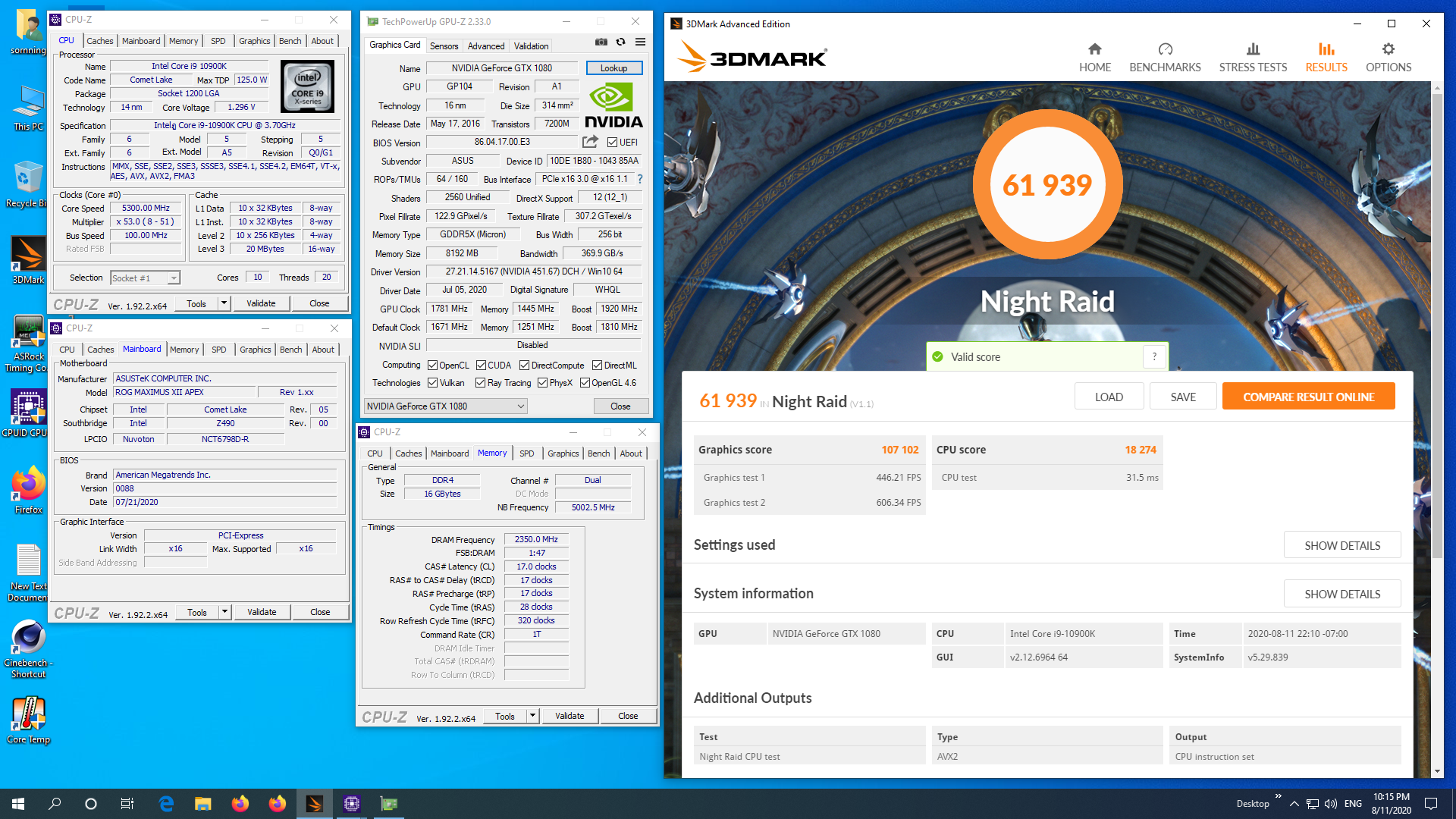Click SAVE result button
Screen dimensions: 1456x819
[x=1182, y=397]
